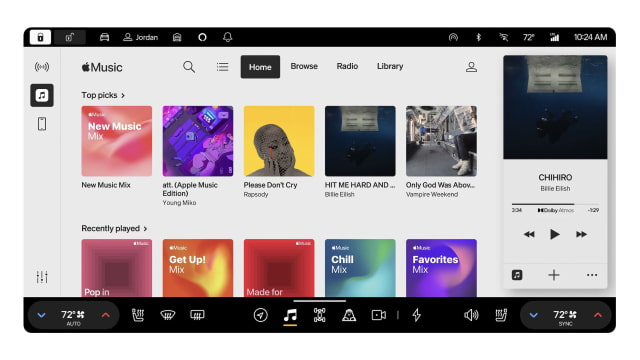Tap the cellular signal bars icon
The width and height of the screenshot is (640, 360).
click(x=554, y=37)
